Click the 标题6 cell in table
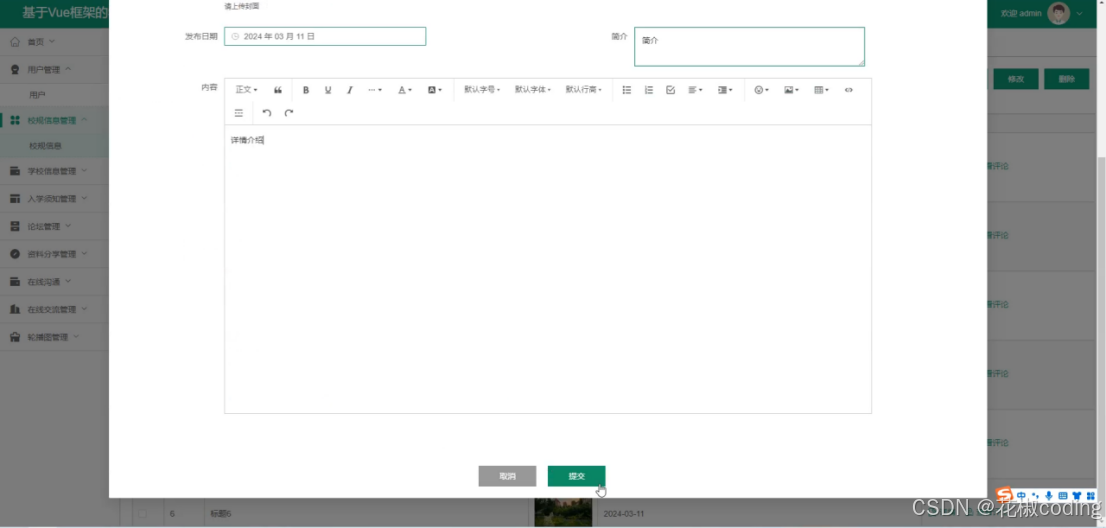1106x528 pixels. click(x=221, y=514)
